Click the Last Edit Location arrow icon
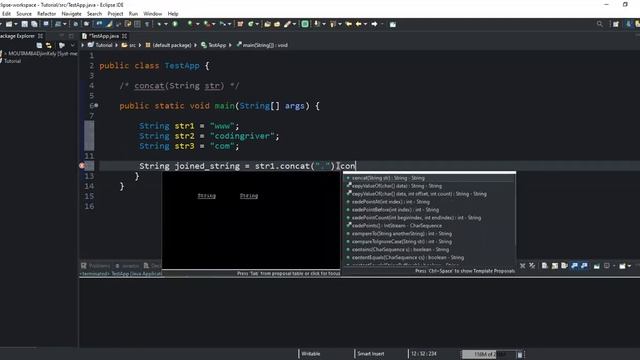This screenshot has width=640, height=360. tap(349, 24)
